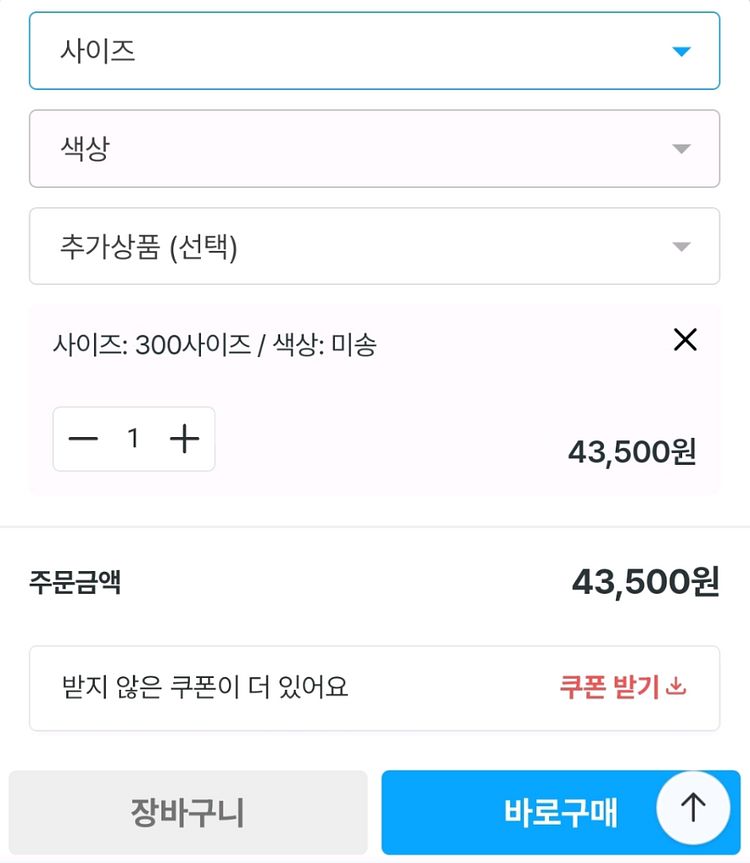Click the 주문금액 label

pos(75,582)
